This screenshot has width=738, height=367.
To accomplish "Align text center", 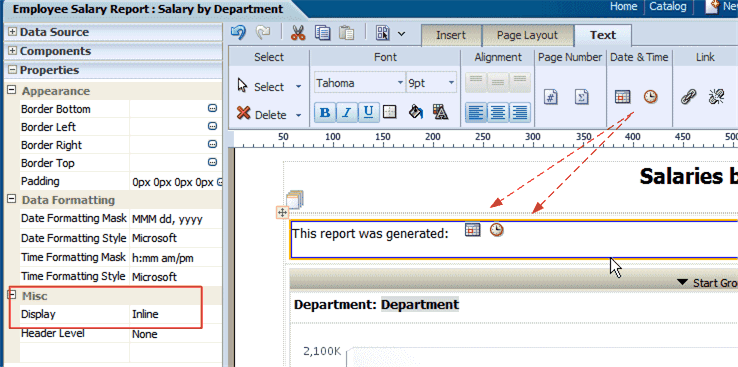I will coord(498,112).
